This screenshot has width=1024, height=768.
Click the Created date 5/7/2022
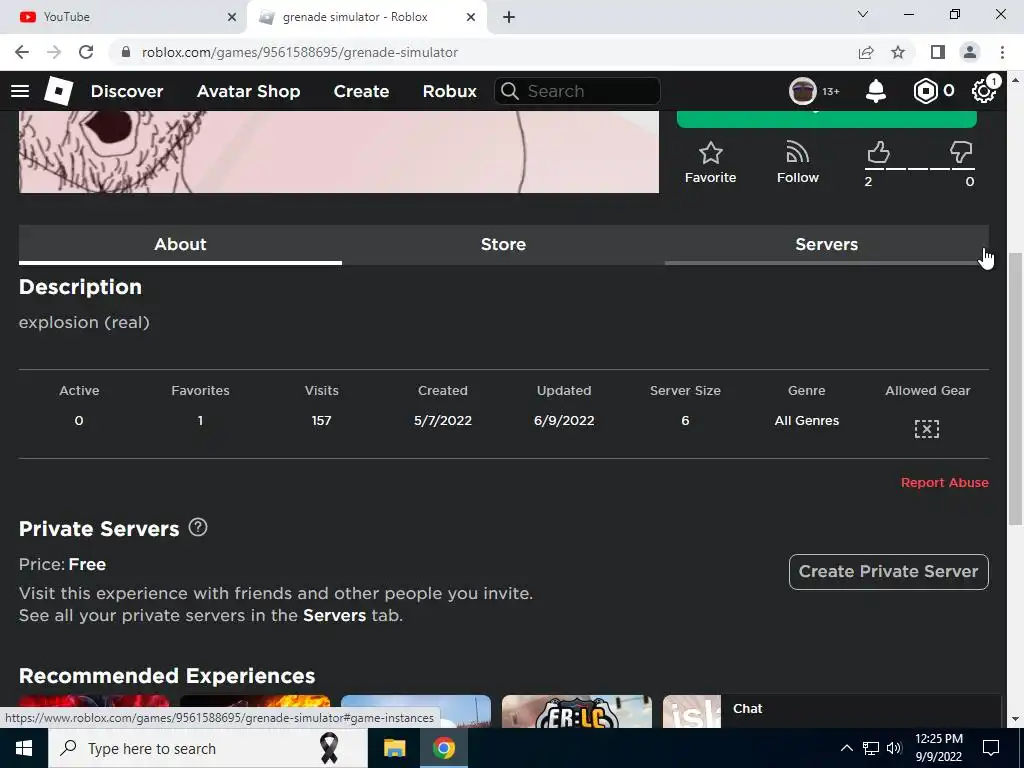coord(443,421)
